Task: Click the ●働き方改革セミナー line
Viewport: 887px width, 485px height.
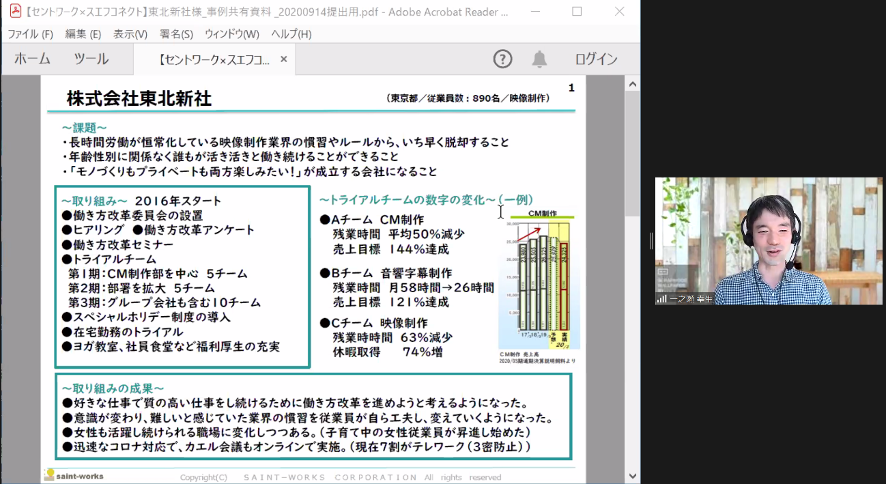Action: [118, 244]
